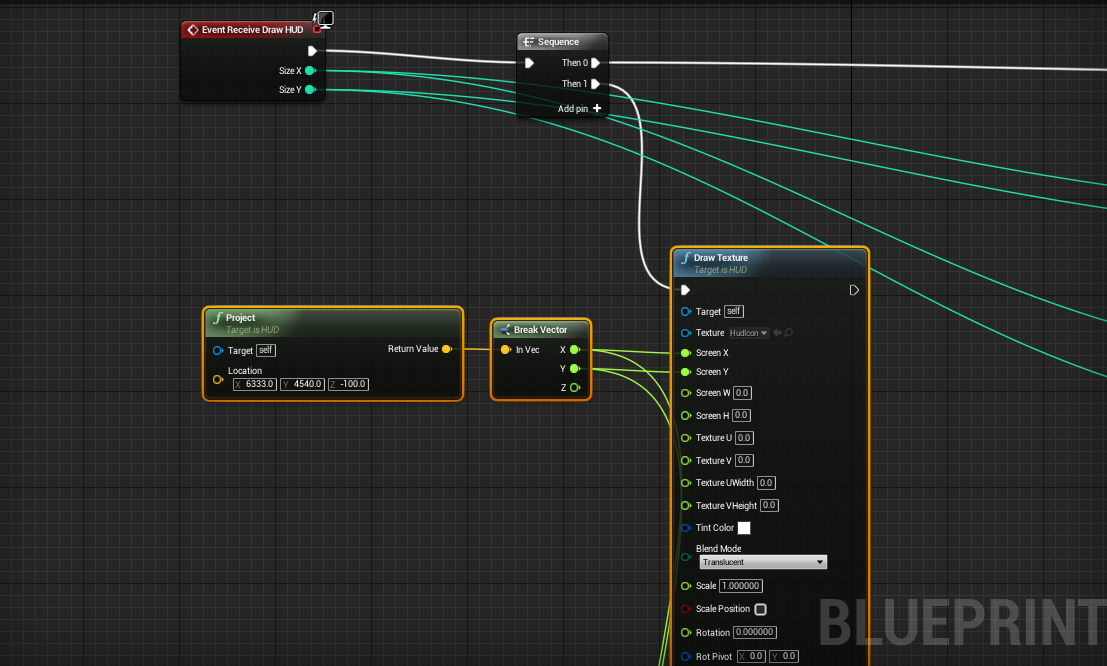Click the Break Vector Z output pin
Viewport: 1107px width, 666px height.
point(574,387)
